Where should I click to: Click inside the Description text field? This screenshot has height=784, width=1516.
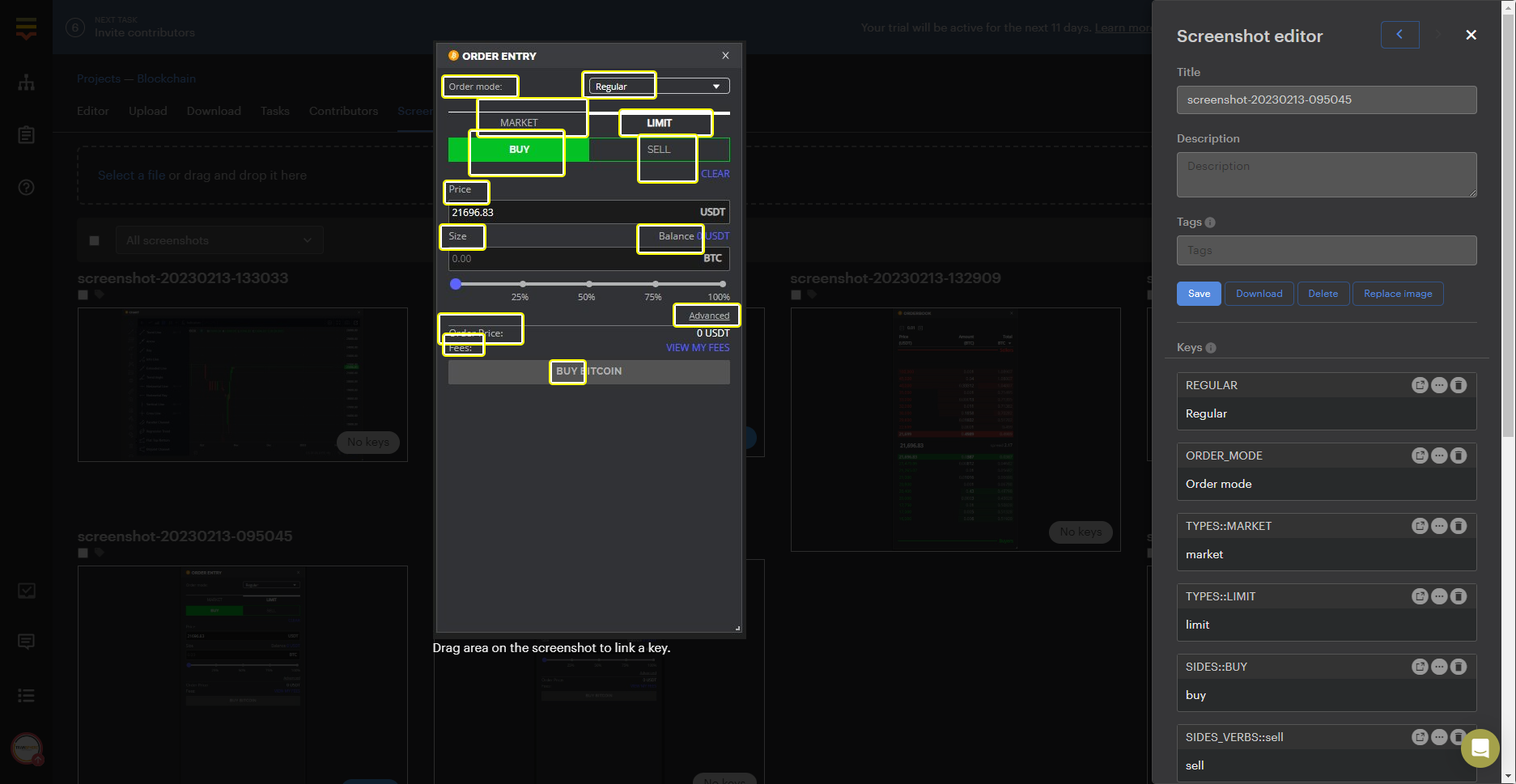click(1326, 174)
